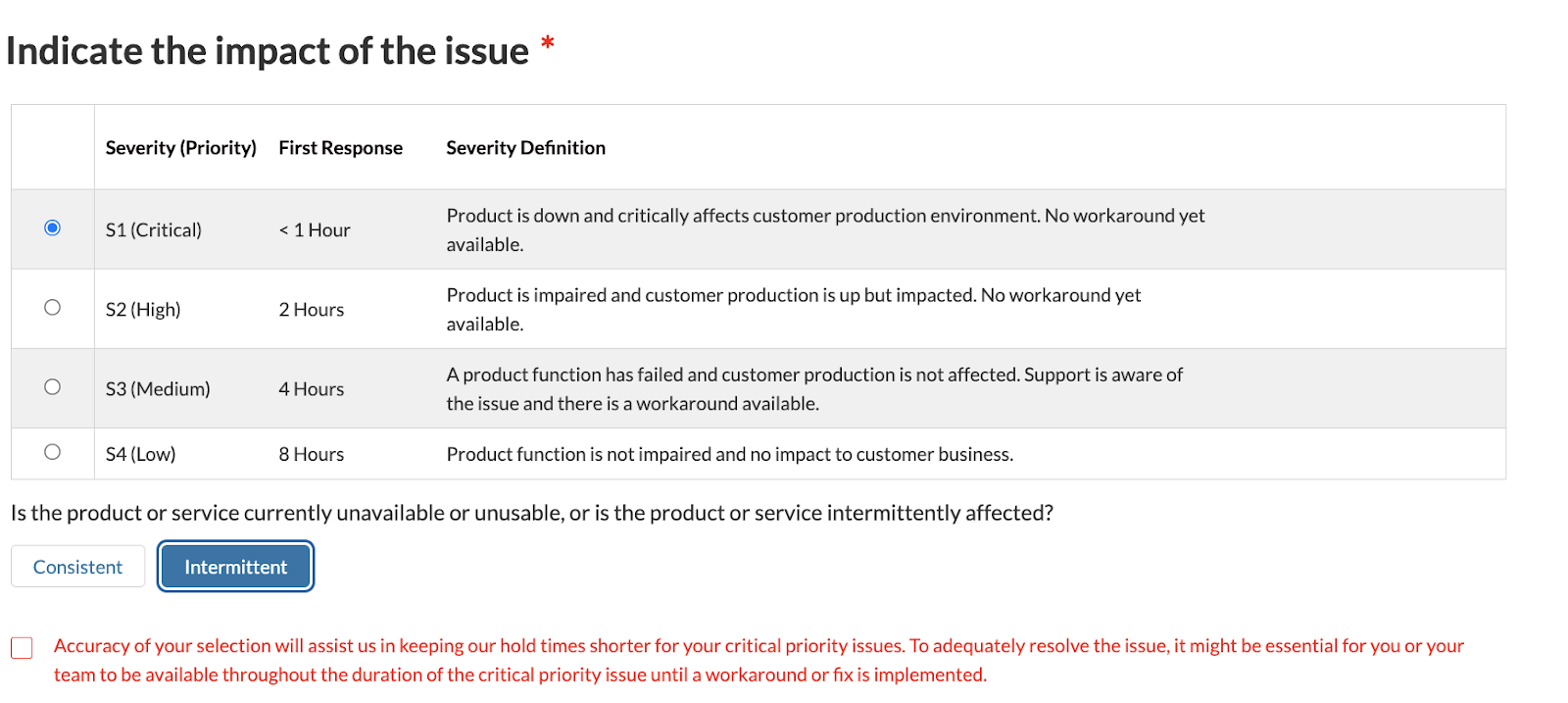Viewport: 1568px width, 703px height.
Task: Choose the S2 High severity radio button
Action: [x=53, y=308]
